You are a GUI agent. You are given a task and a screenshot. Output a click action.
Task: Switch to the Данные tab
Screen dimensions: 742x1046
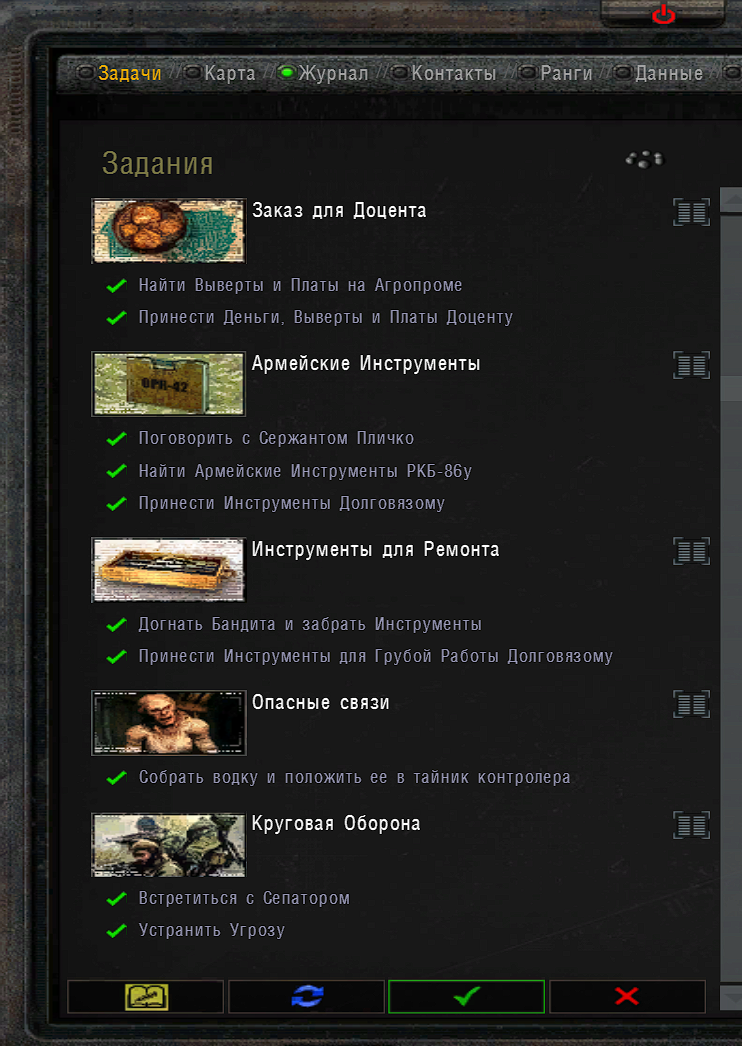point(669,73)
